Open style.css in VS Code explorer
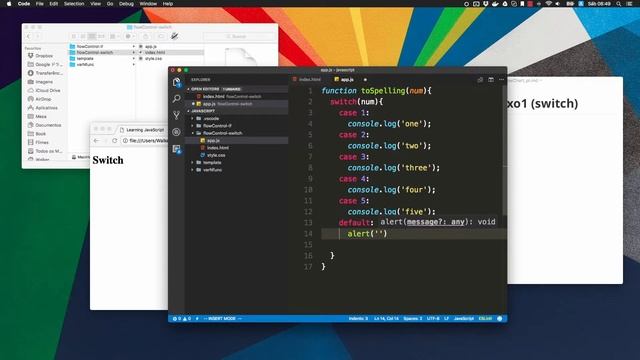 click(216, 155)
